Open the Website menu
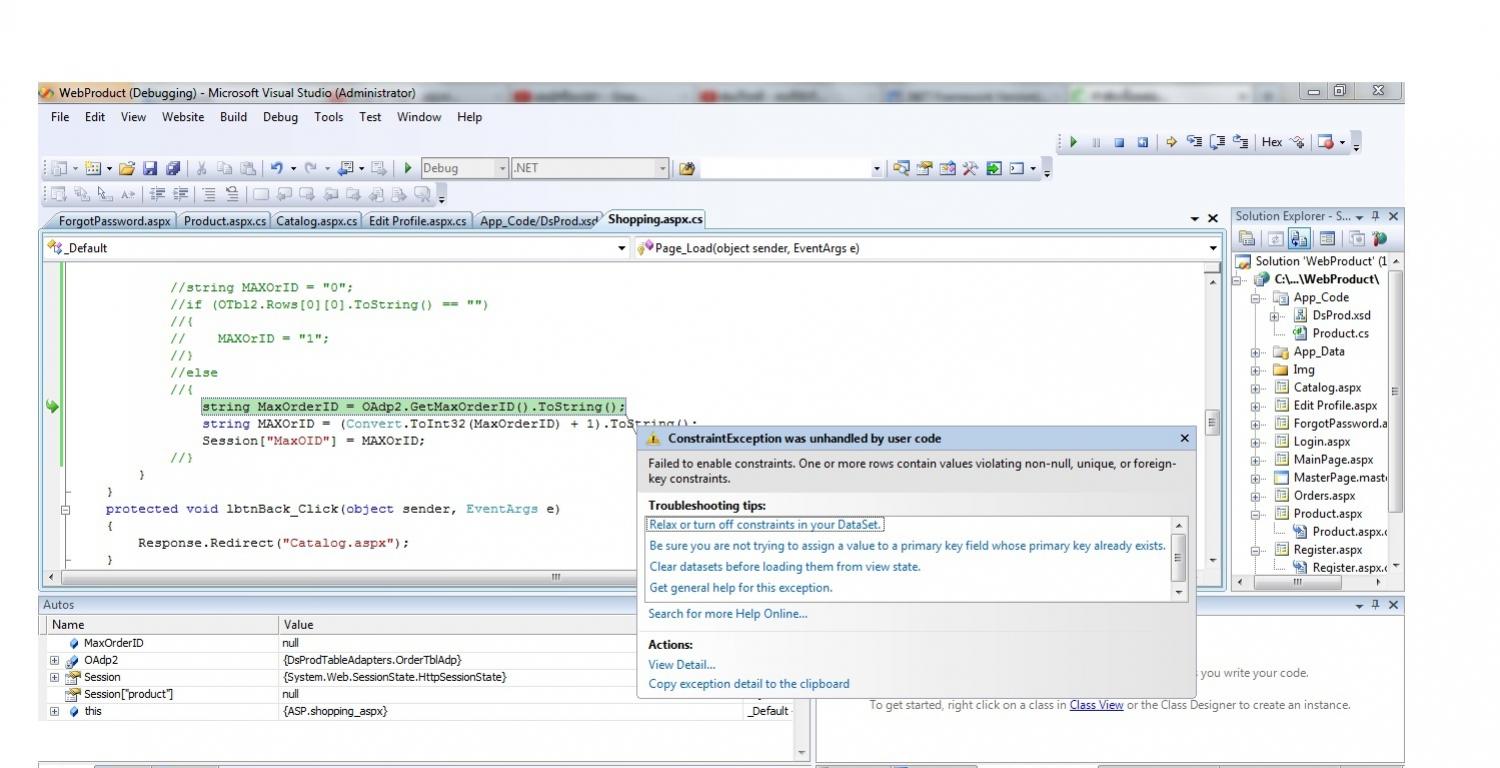Screen dimensions: 1500x768 click(x=183, y=117)
